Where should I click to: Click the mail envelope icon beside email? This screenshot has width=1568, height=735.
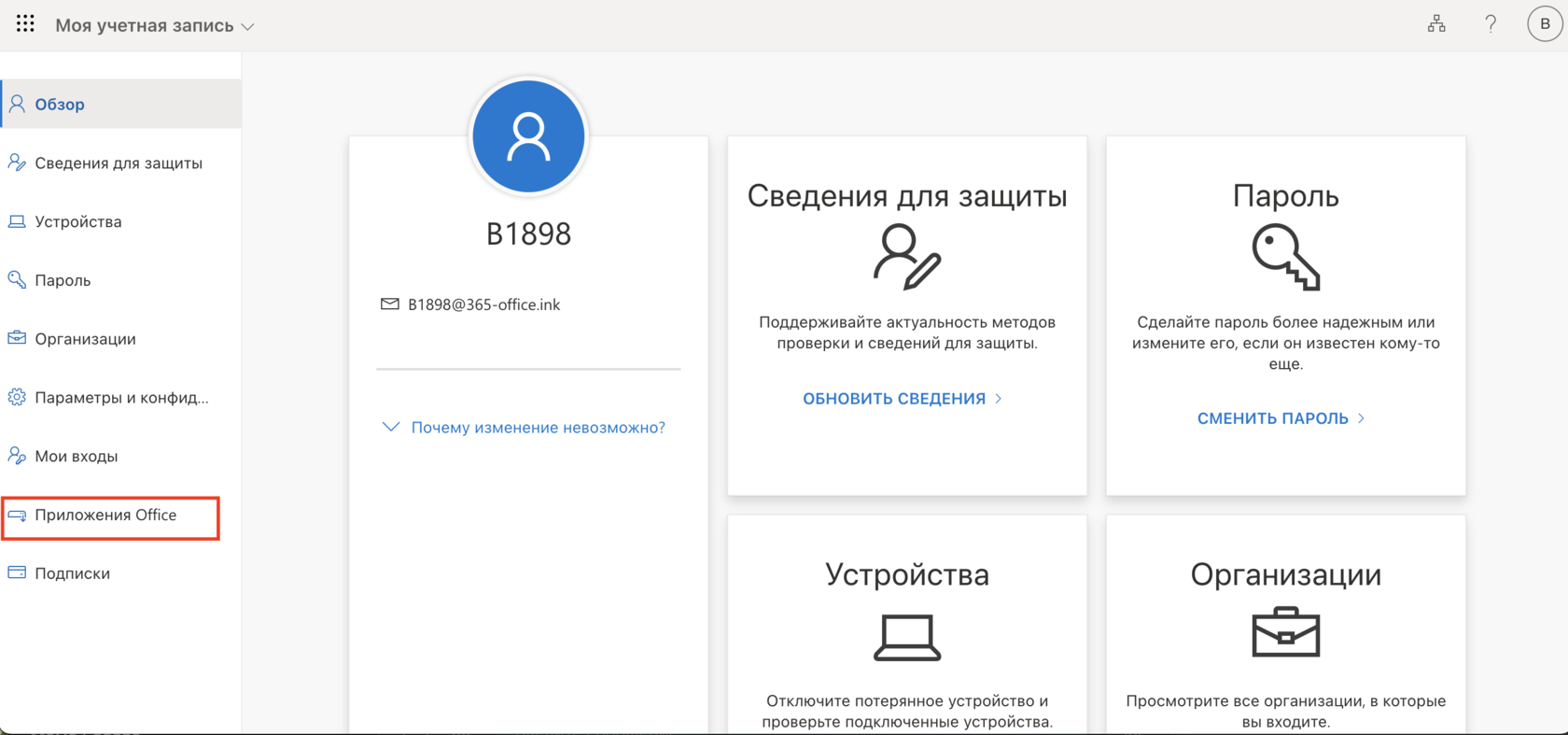click(390, 304)
